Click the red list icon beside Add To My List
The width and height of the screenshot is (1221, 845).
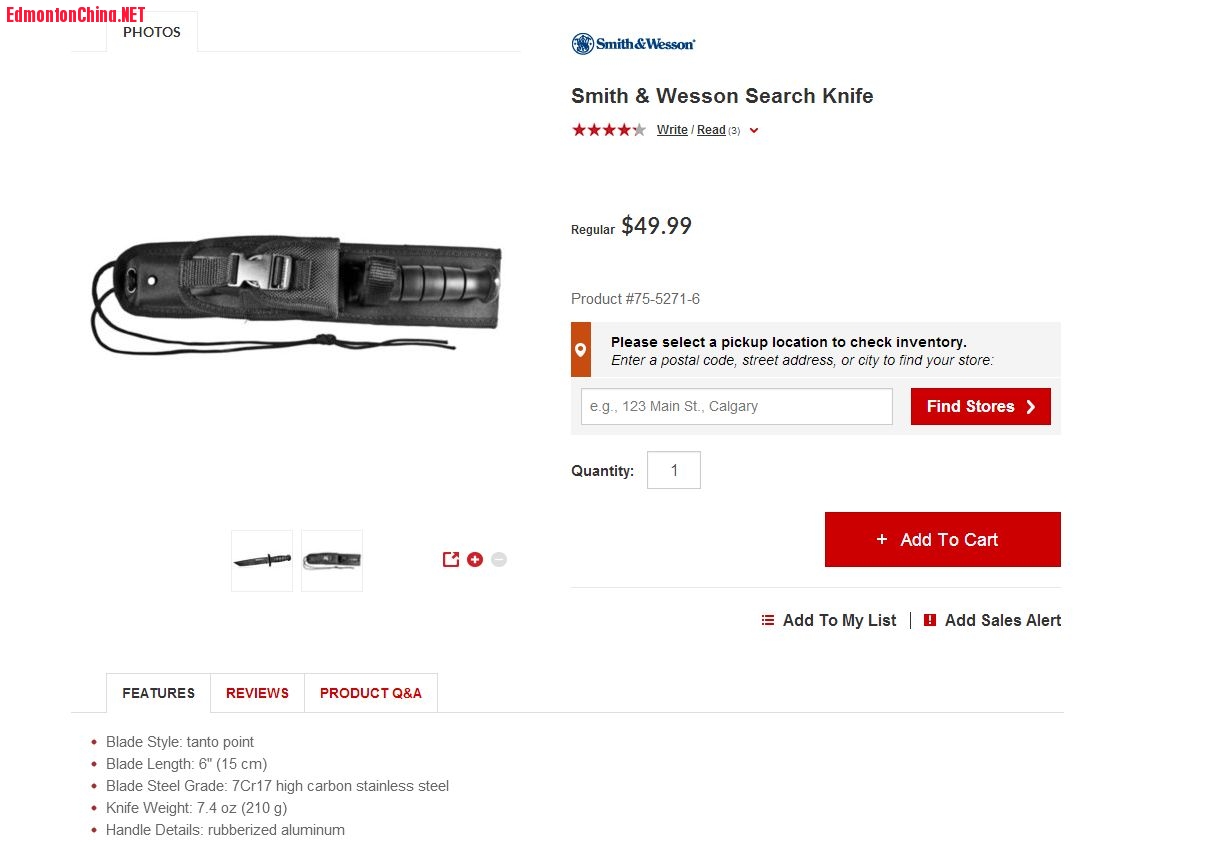(768, 620)
